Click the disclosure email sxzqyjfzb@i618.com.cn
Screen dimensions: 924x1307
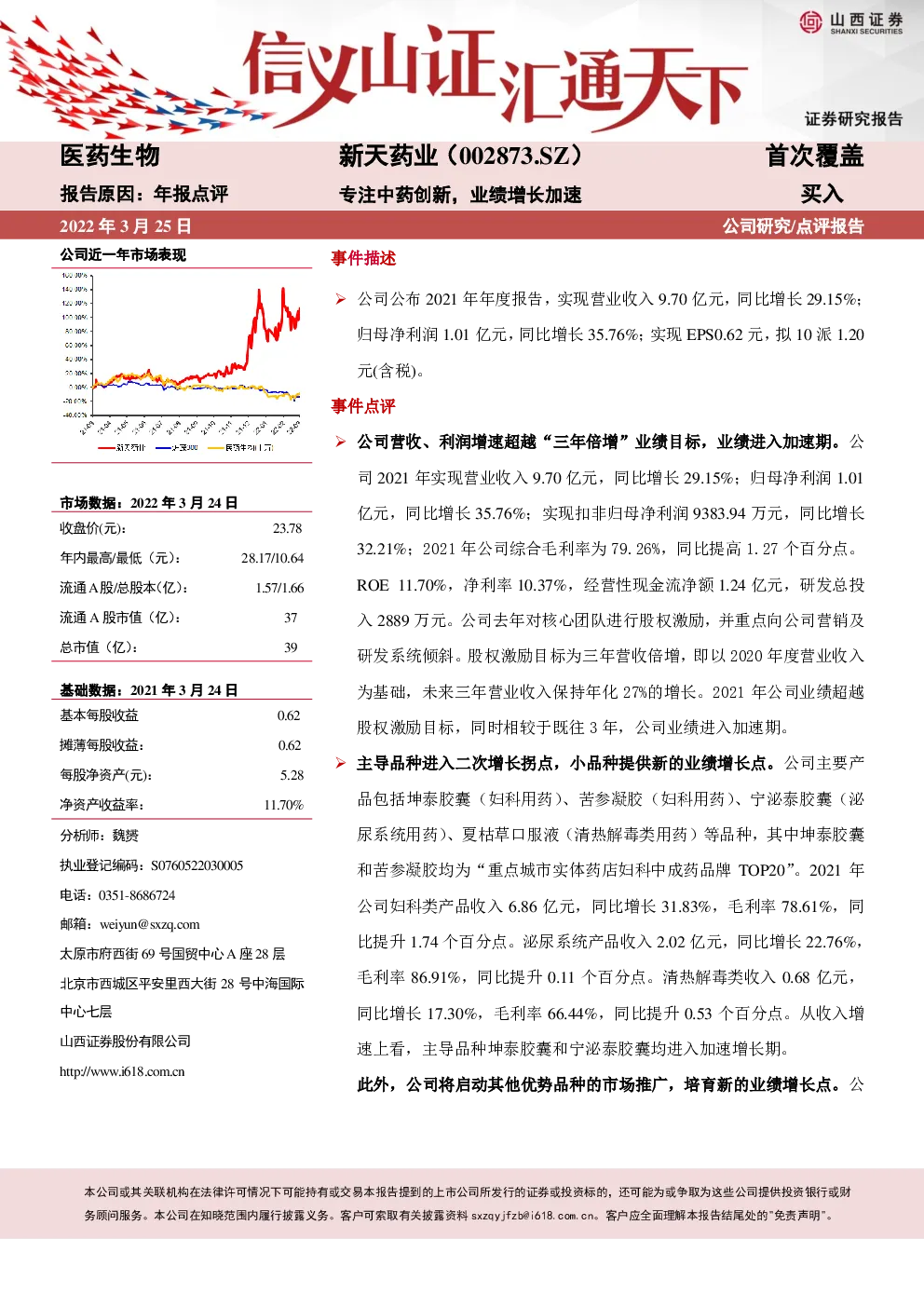(x=535, y=1216)
